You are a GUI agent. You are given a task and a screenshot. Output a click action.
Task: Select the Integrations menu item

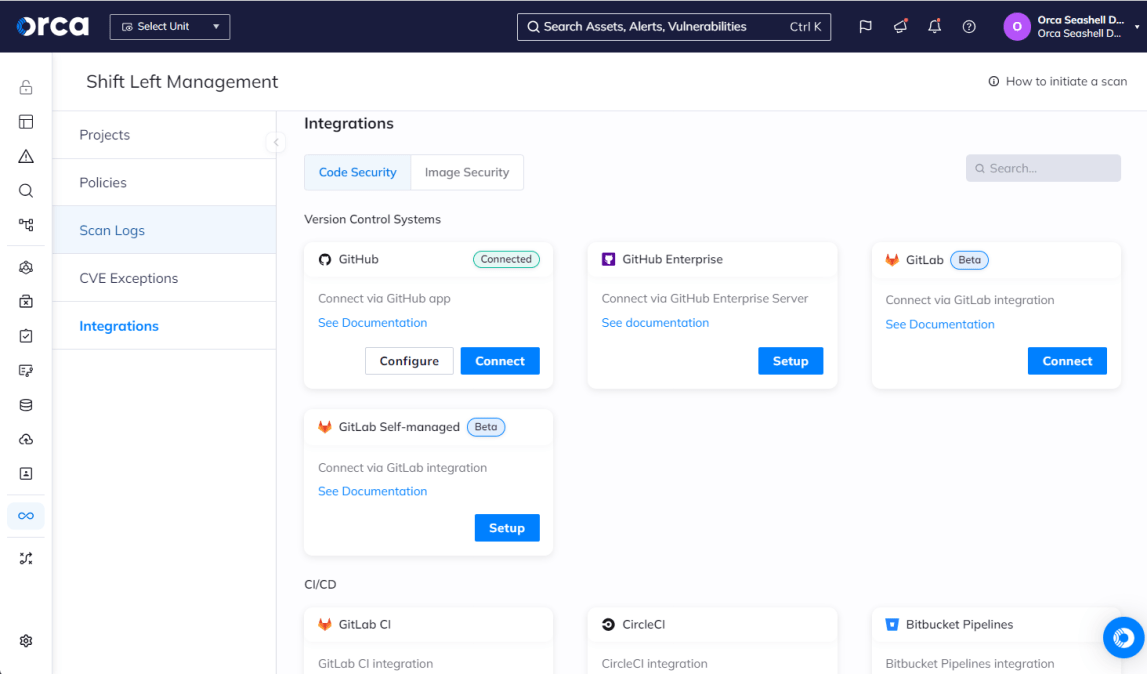pyautogui.click(x=164, y=326)
